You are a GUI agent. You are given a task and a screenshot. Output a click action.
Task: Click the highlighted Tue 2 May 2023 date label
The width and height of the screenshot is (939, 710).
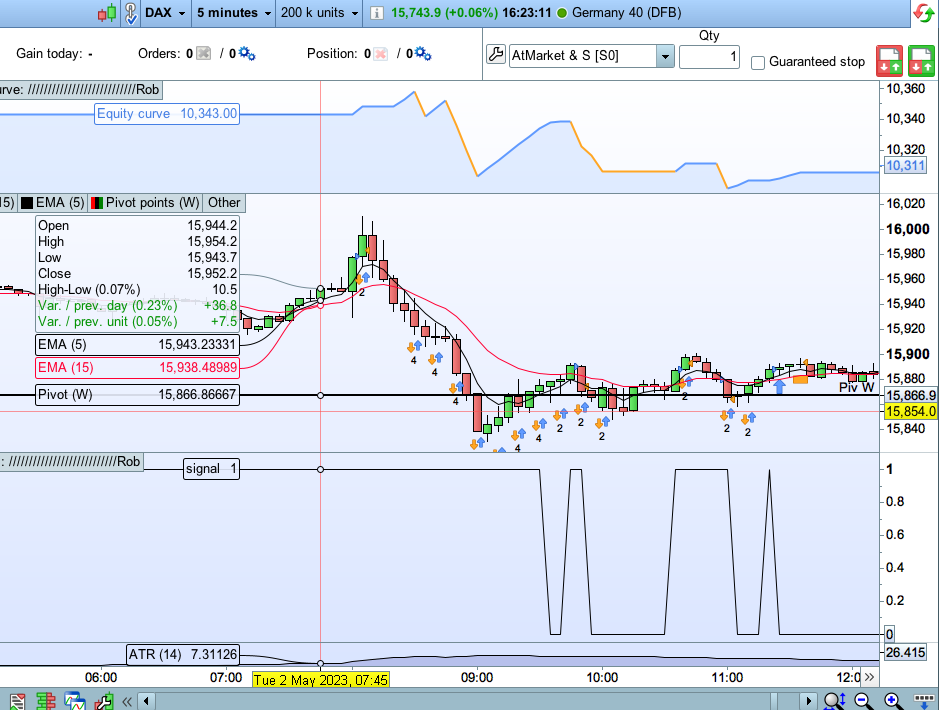pyautogui.click(x=321, y=679)
